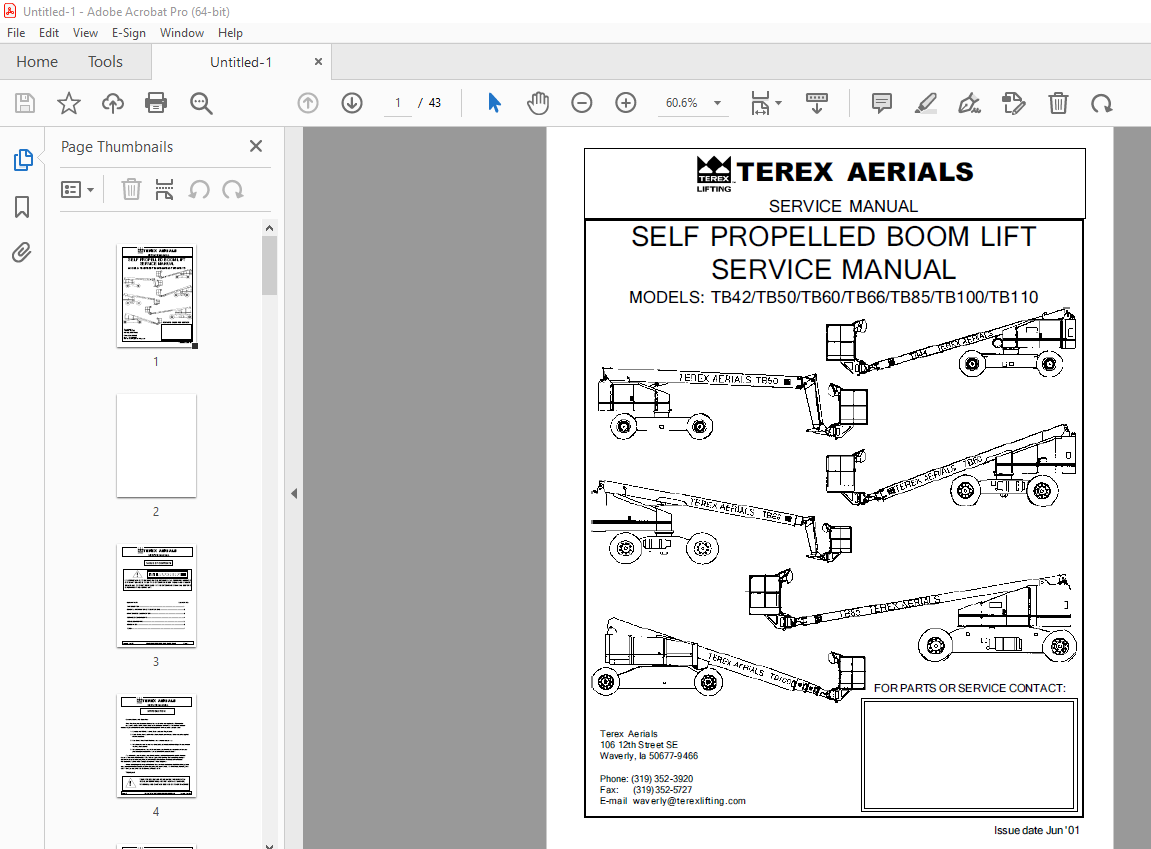Screen dimensions: 1151x849
Task: Open the Find text magnifier tool
Action: pos(201,103)
